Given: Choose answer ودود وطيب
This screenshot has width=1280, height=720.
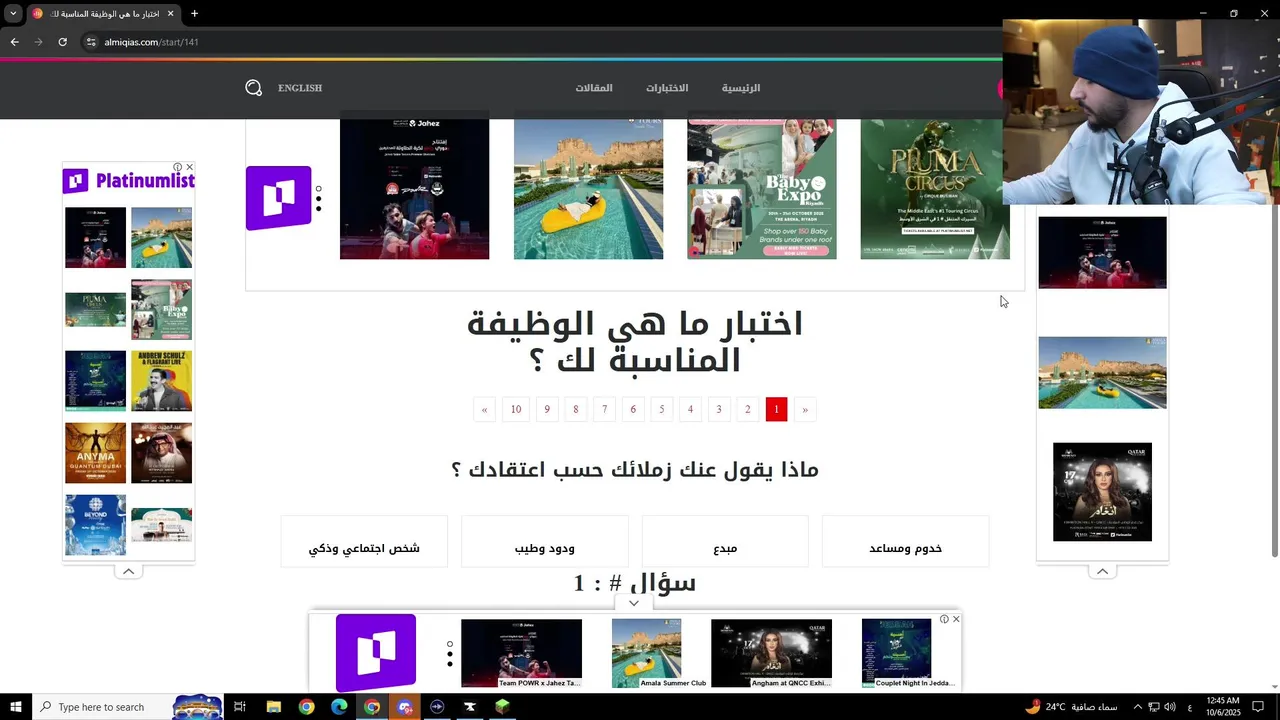Looking at the screenshot, I should pyautogui.click(x=545, y=542).
